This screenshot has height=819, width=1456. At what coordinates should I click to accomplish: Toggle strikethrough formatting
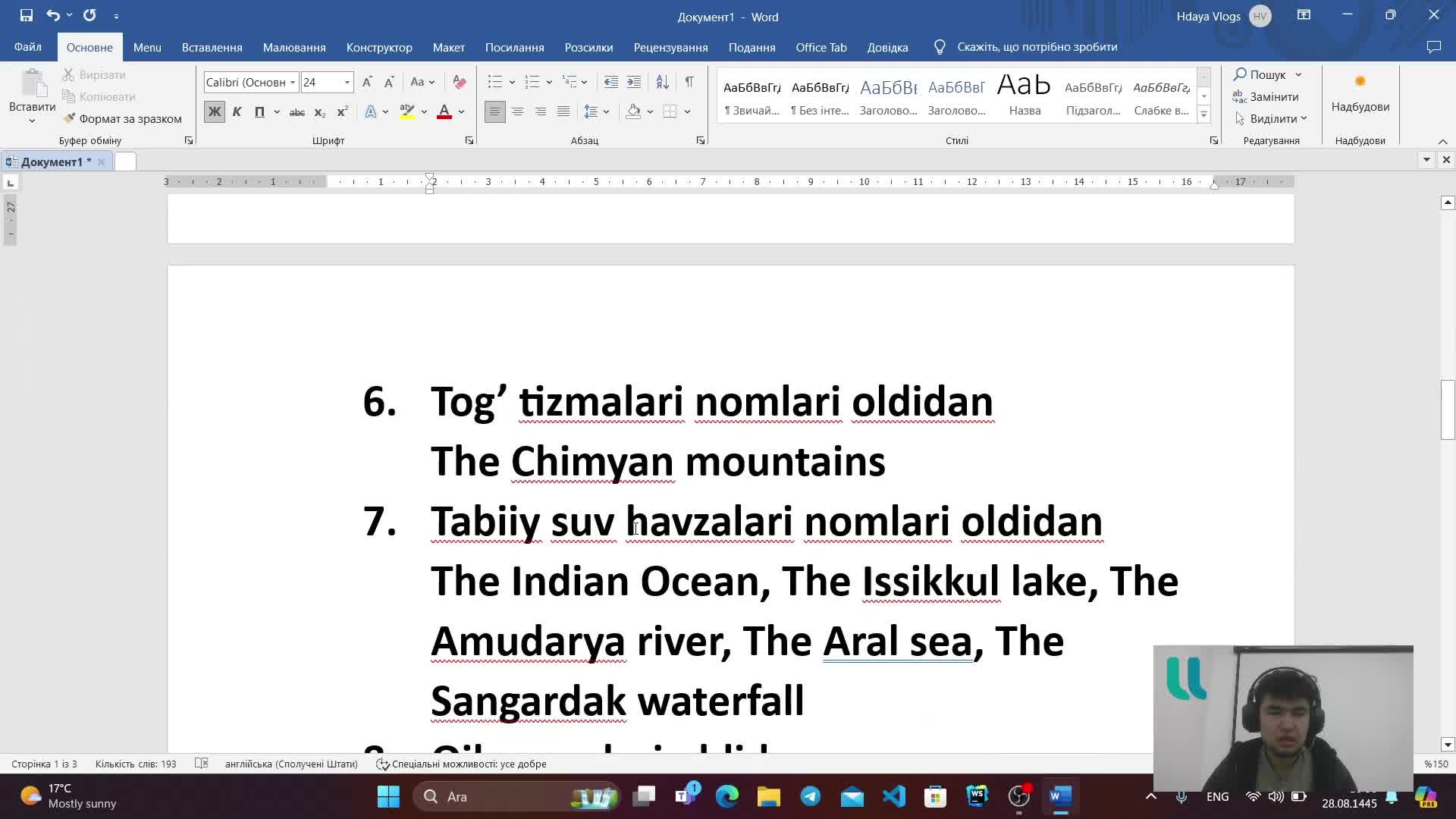coord(297,111)
